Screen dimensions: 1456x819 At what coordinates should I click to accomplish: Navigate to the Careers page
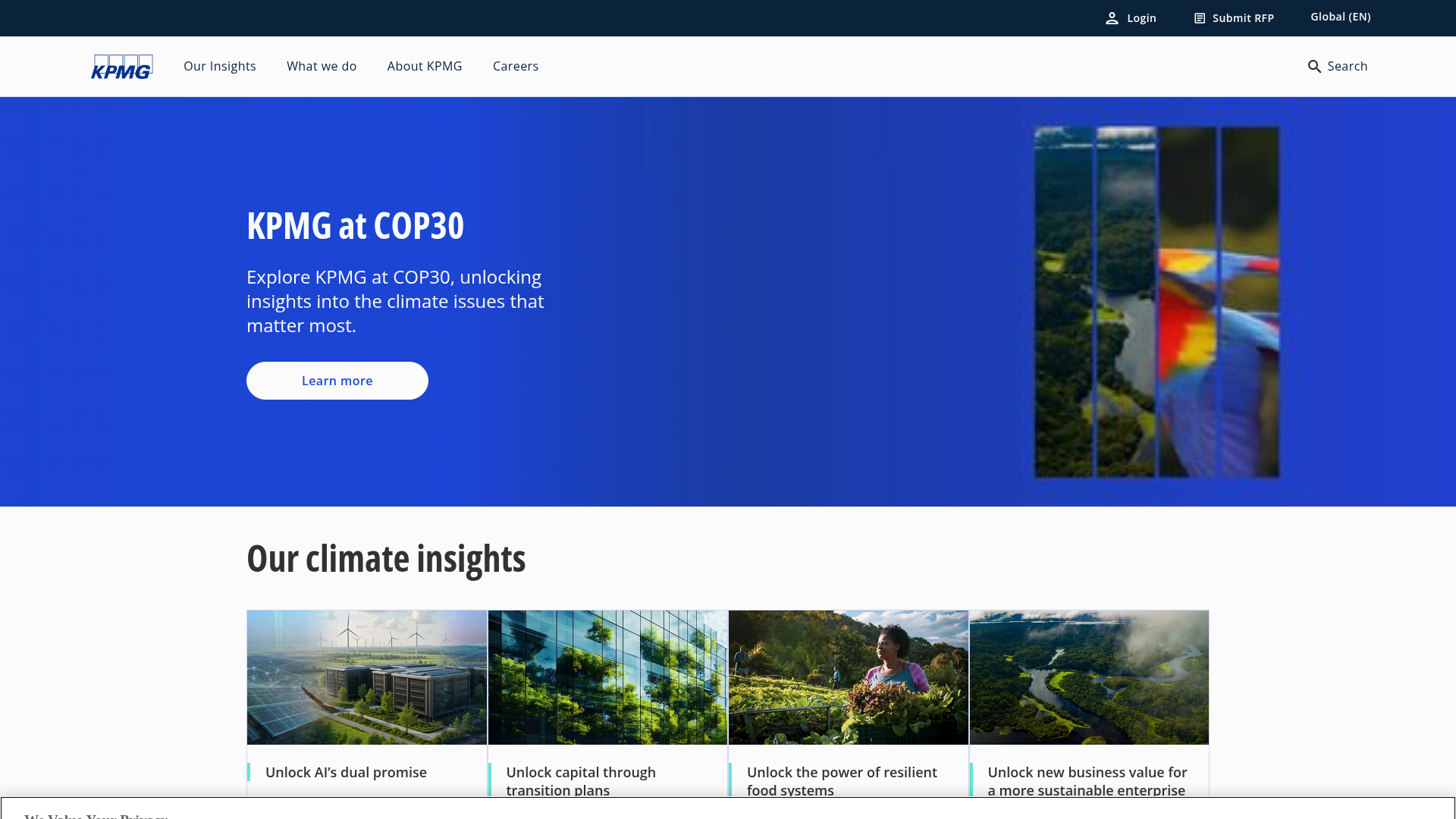[515, 66]
